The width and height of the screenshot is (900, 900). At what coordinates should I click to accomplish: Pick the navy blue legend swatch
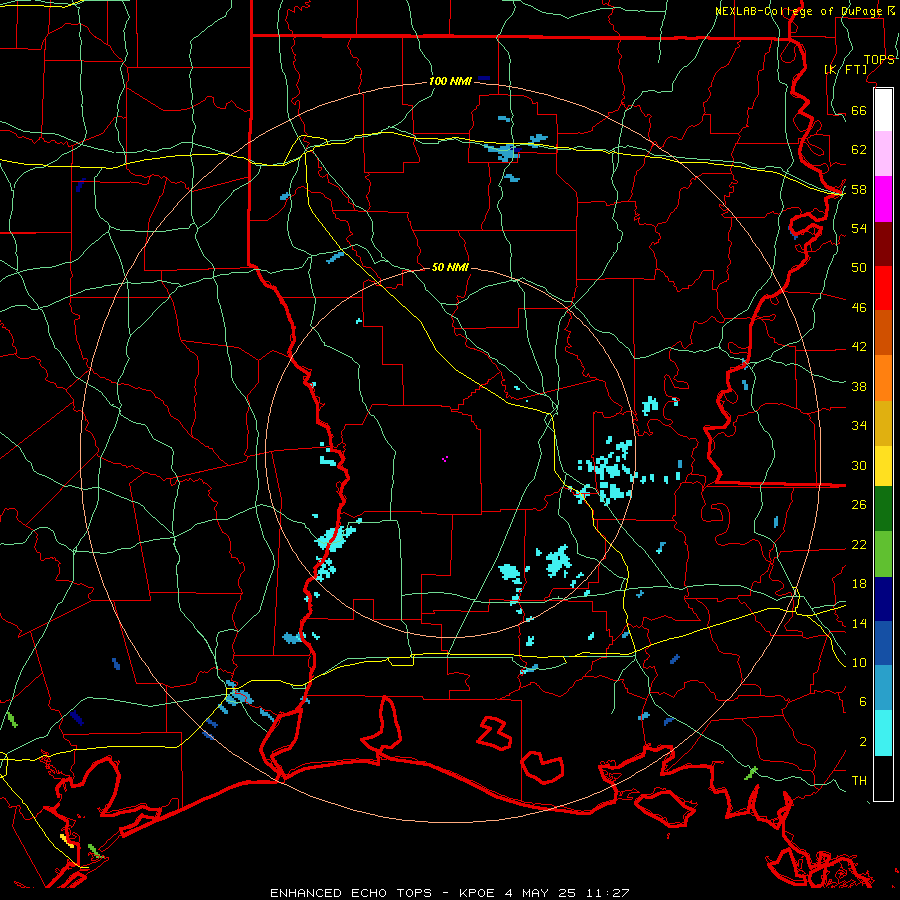tap(883, 599)
